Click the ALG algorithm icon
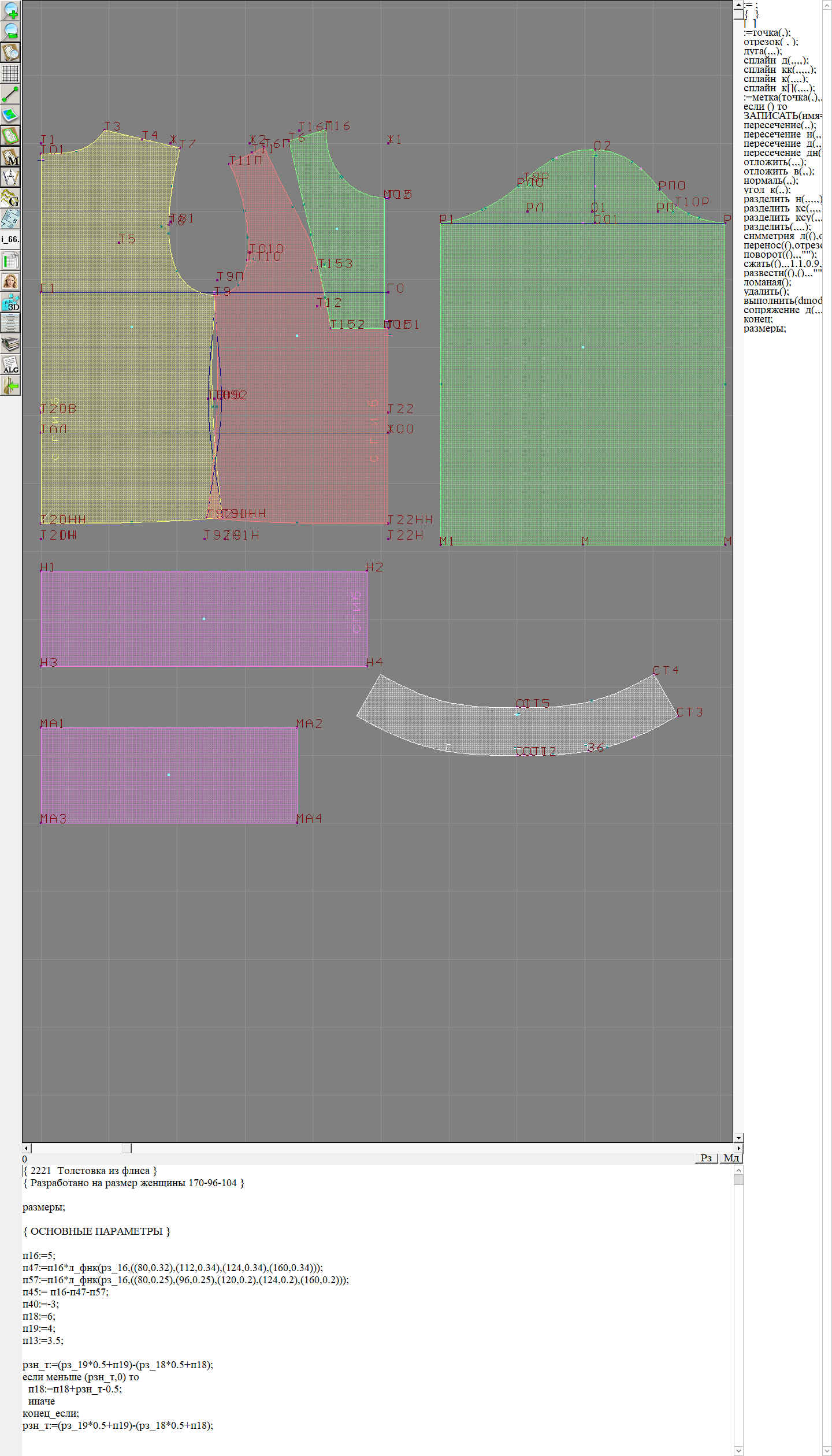 tap(10, 365)
